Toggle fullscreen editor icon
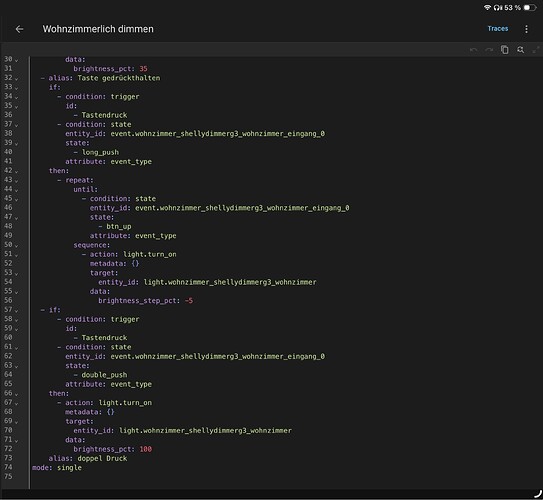543x500 pixels. pyautogui.click(x=536, y=50)
